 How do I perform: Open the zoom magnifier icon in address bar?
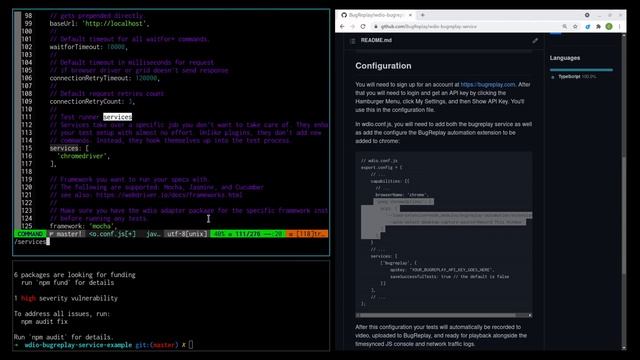click(564, 27)
